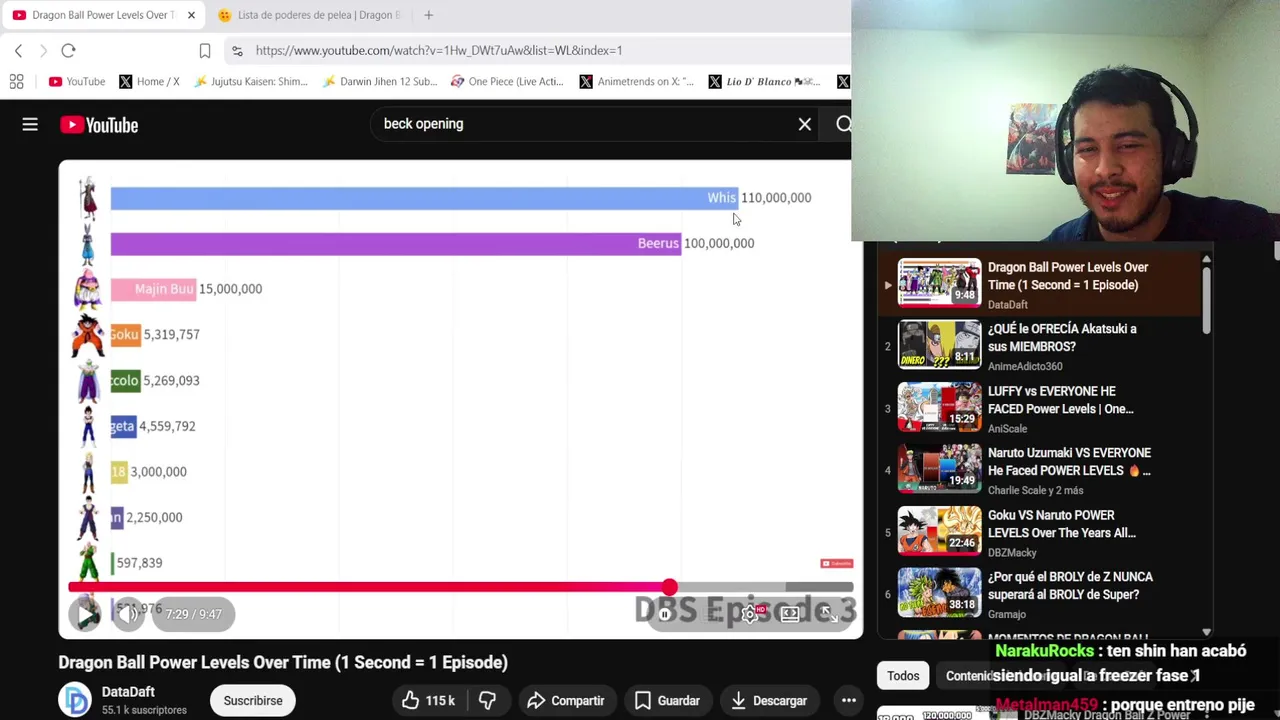Share the video with Compartir
The image size is (1280, 720).
pos(566,700)
